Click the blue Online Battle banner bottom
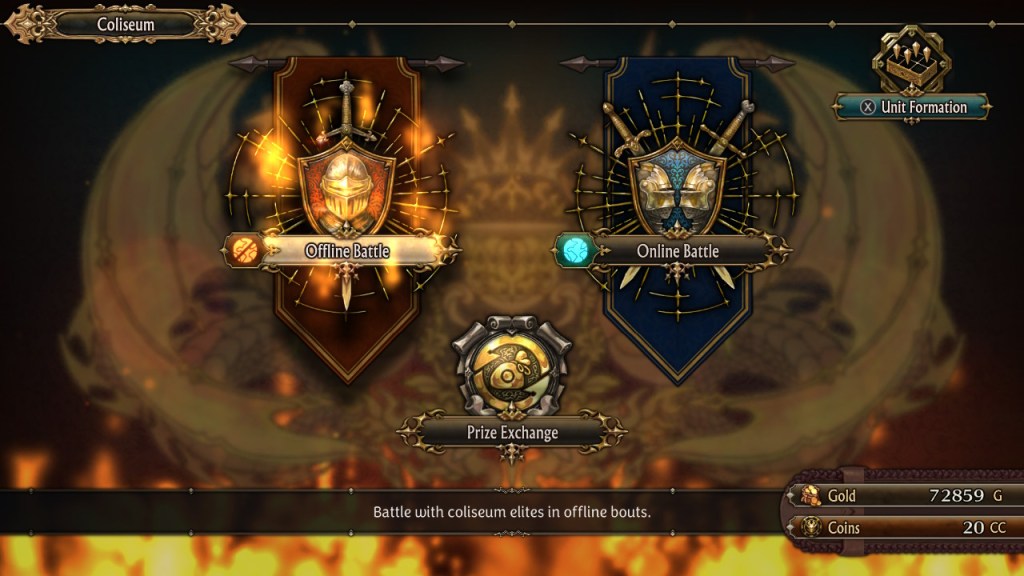Viewport: 1024px width, 576px height. tap(677, 340)
